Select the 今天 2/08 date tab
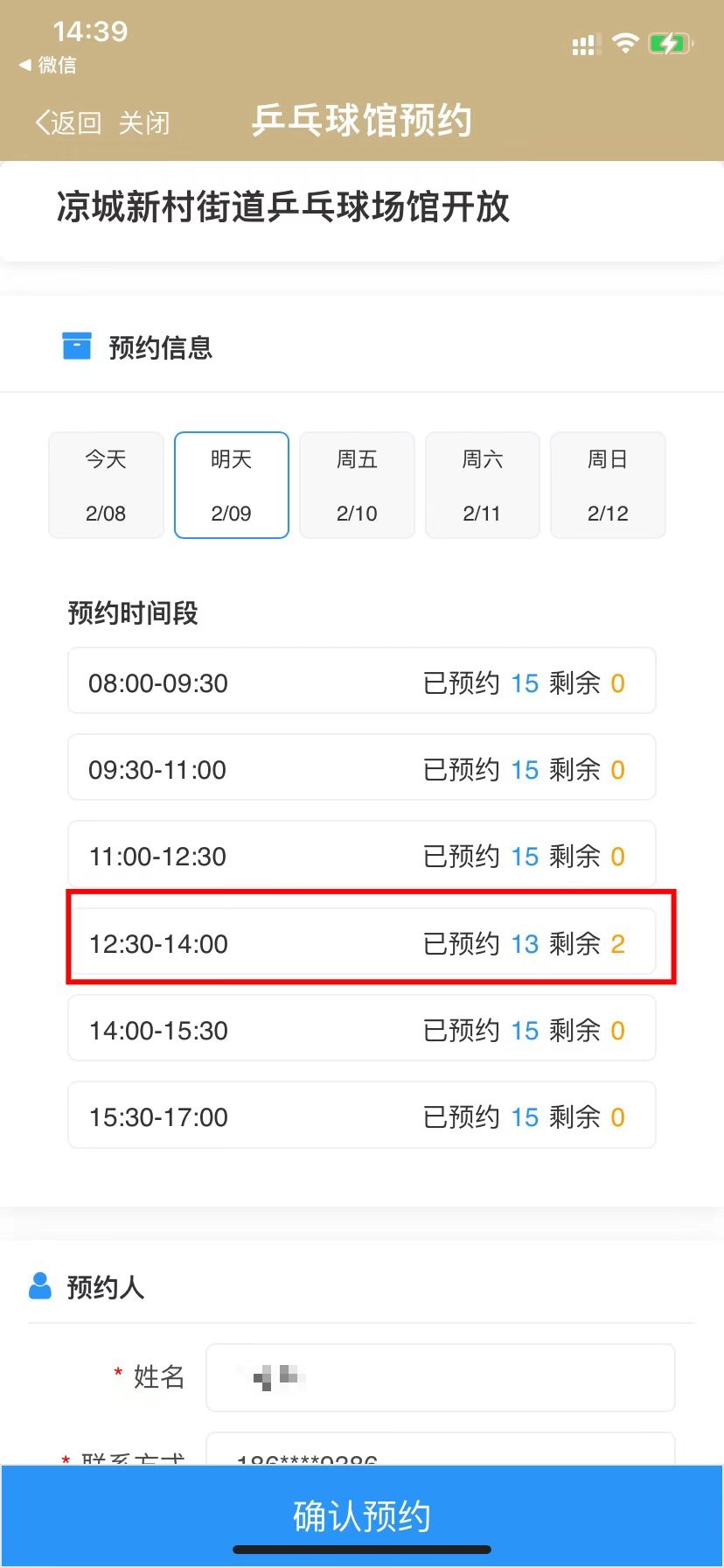Image resolution: width=724 pixels, height=1568 pixels. pyautogui.click(x=106, y=485)
